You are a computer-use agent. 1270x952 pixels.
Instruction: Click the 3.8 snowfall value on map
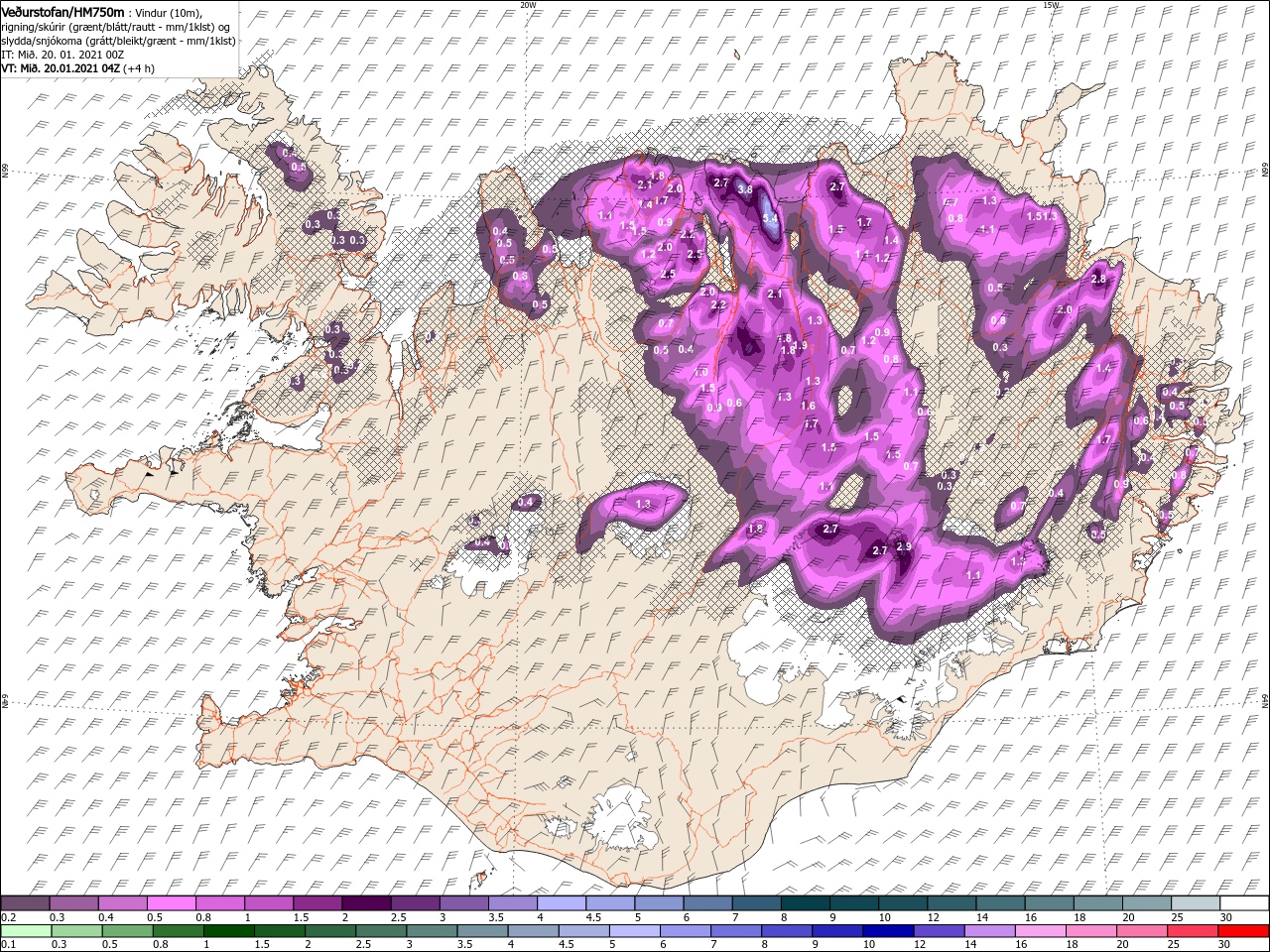[744, 188]
